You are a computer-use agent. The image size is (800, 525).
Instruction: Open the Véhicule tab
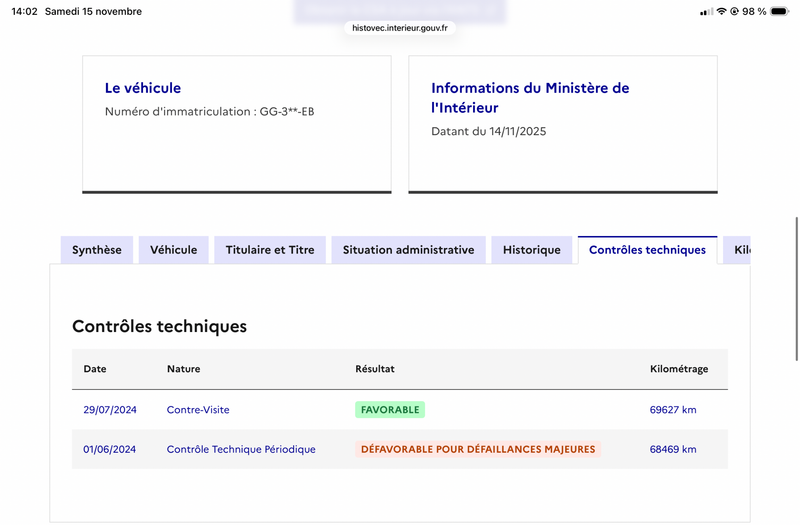pyautogui.click(x=174, y=250)
